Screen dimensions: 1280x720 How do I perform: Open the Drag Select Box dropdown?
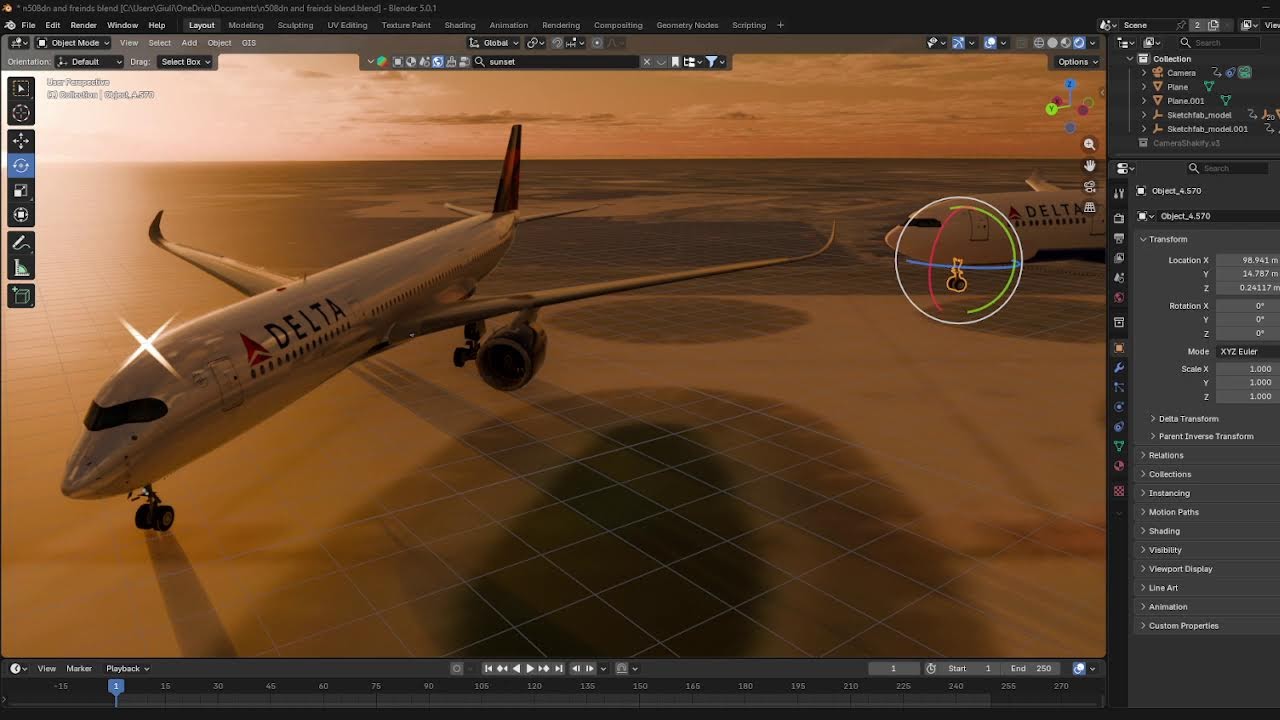[185, 62]
